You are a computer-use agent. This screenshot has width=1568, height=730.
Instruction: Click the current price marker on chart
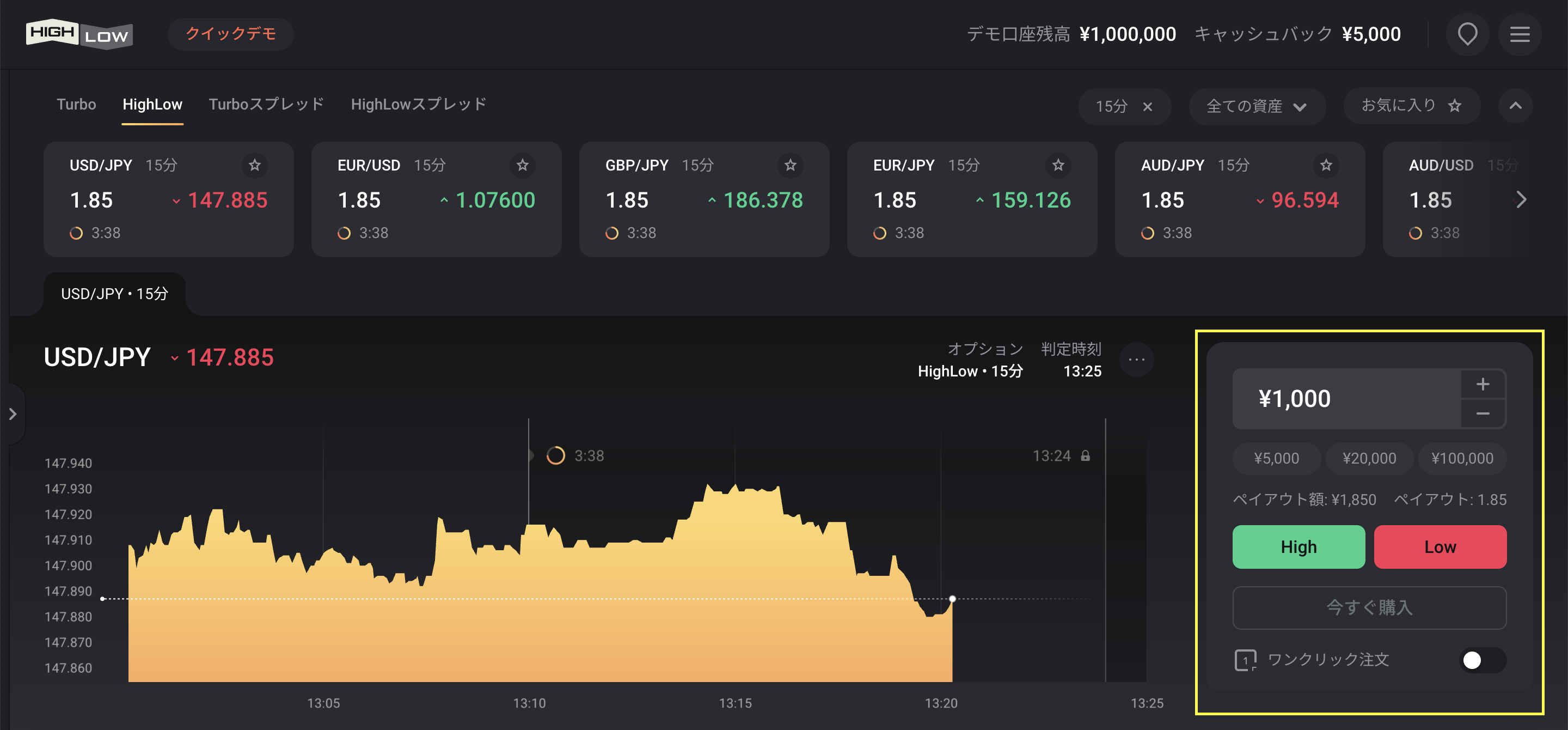pyautogui.click(x=952, y=599)
